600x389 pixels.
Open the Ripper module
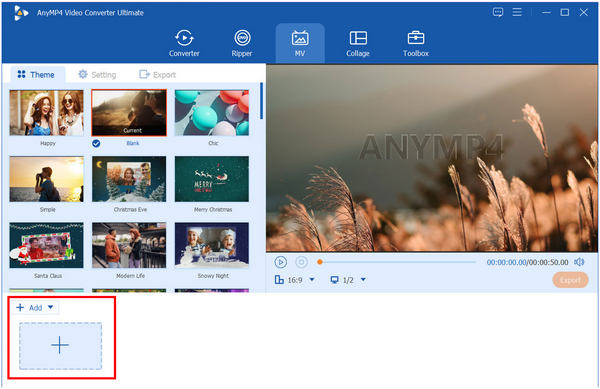coord(242,43)
